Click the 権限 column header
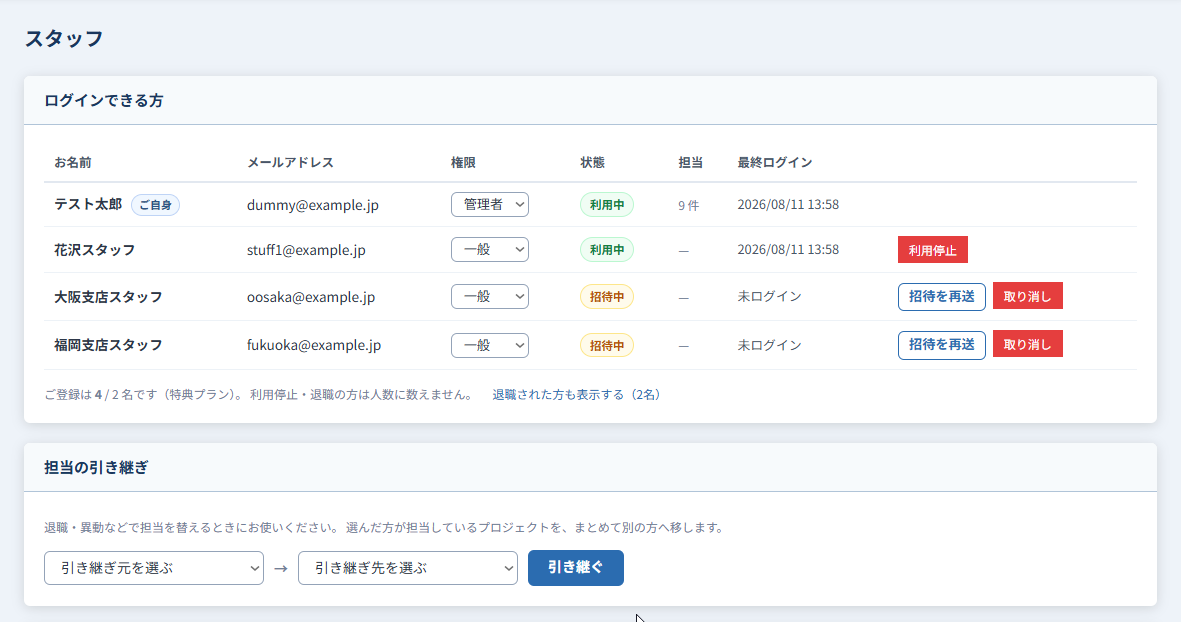The height and width of the screenshot is (622, 1181). click(463, 163)
